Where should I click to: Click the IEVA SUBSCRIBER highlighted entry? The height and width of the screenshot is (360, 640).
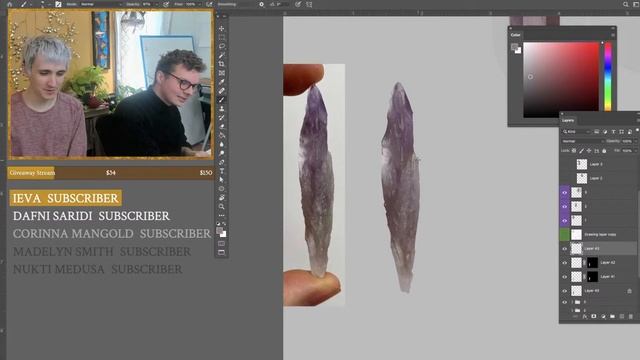[x=66, y=198]
